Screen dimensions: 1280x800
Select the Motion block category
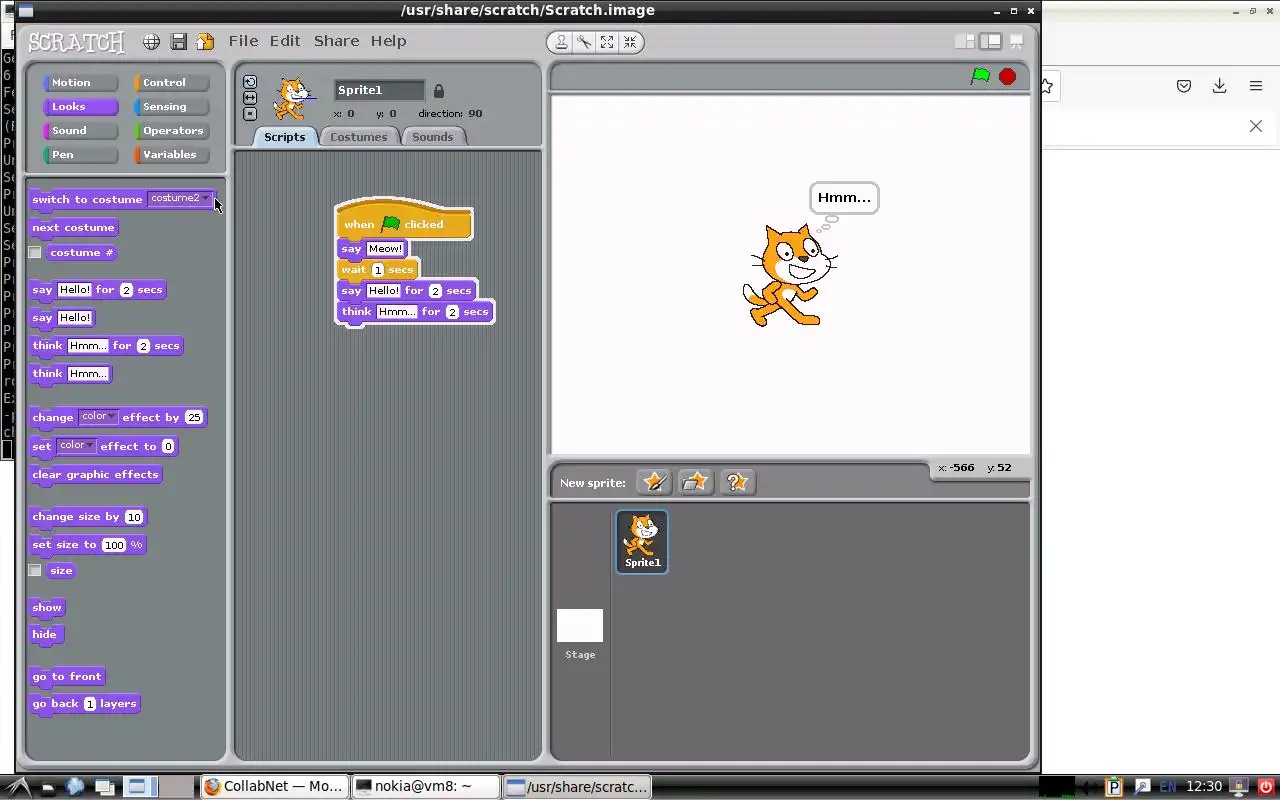[80, 83]
